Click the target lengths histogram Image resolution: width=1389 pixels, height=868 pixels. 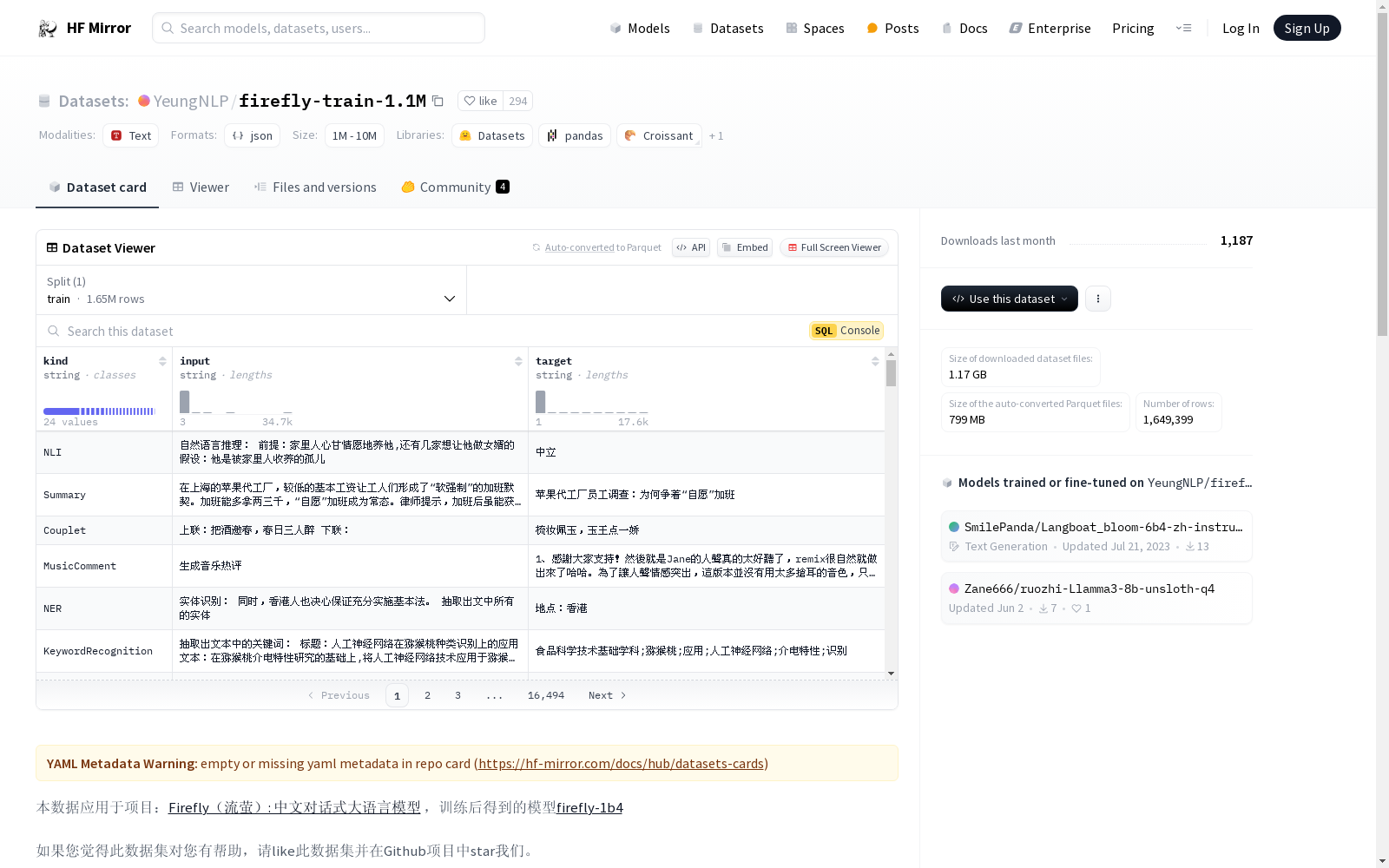[592, 402]
